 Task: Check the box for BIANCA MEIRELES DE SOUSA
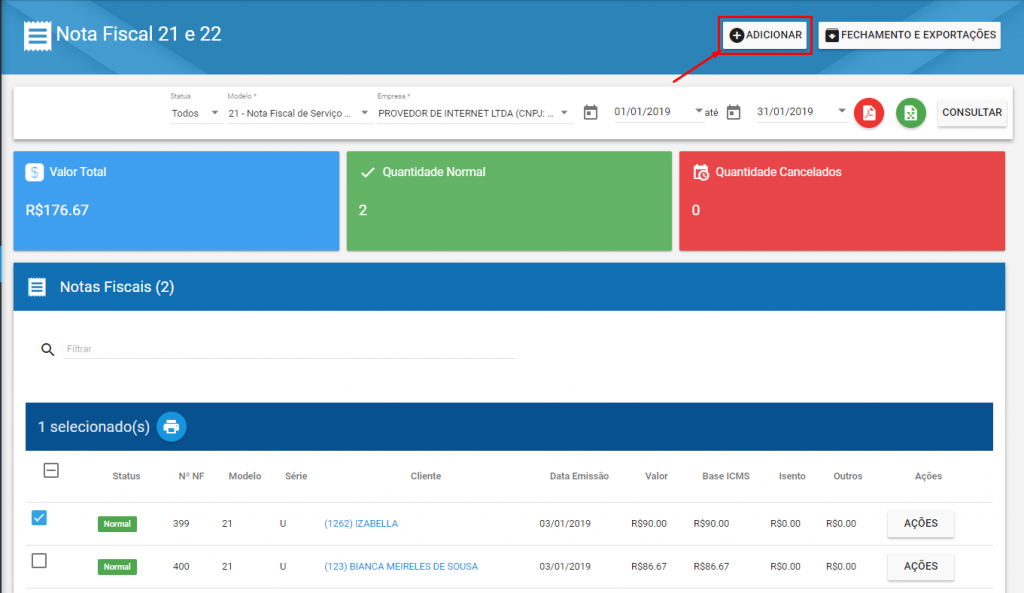39,561
